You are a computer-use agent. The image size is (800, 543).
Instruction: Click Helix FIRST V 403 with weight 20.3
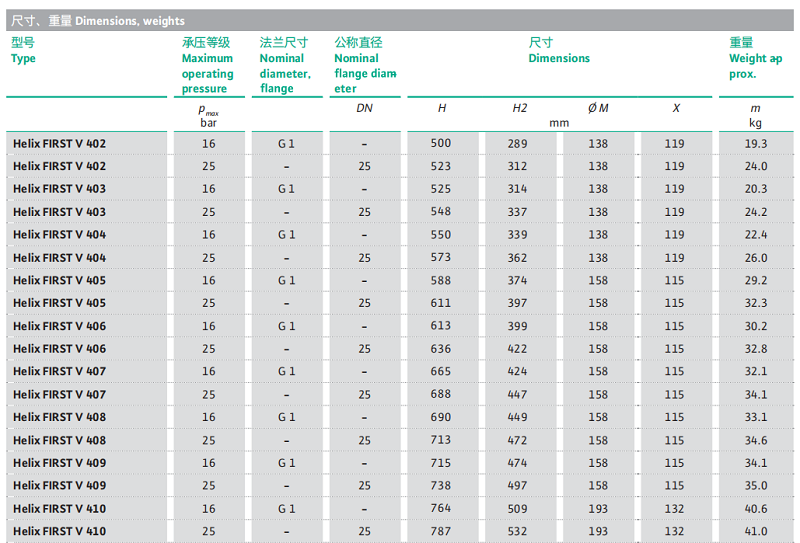(x=59, y=189)
